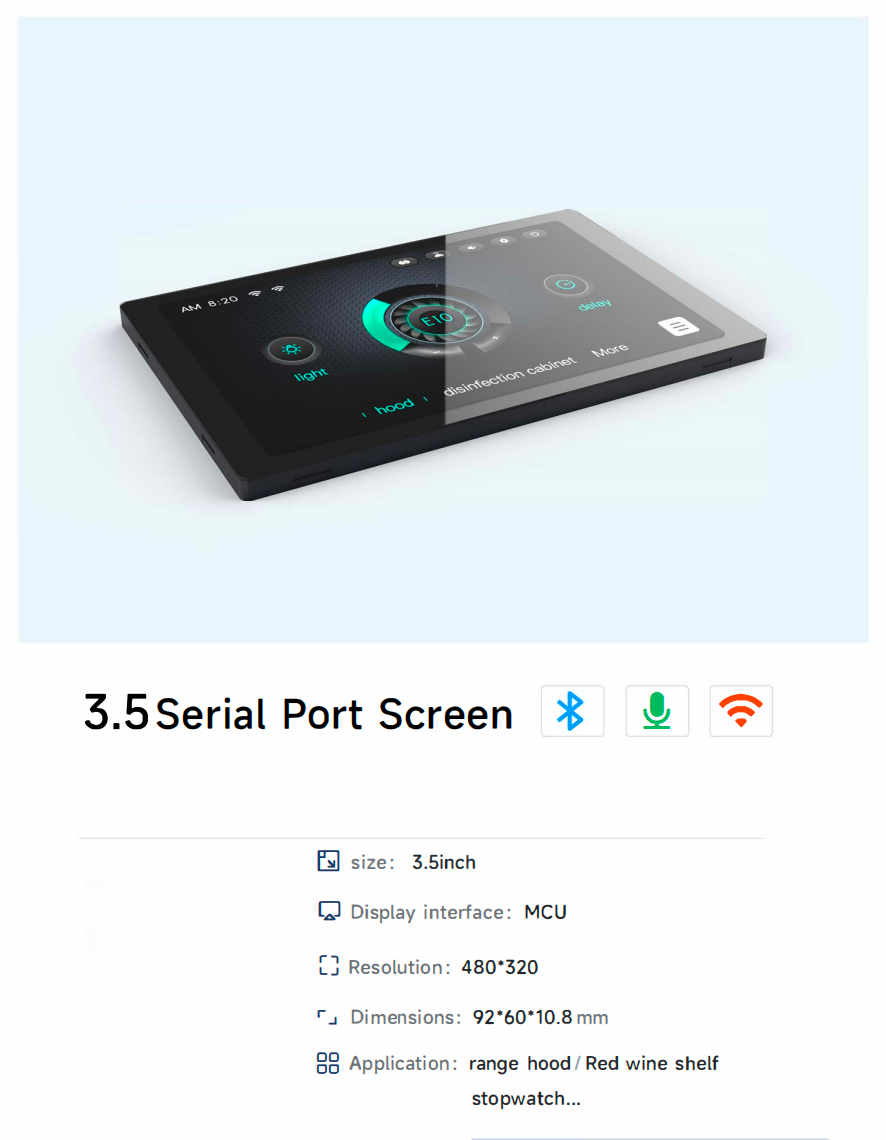Click the green microphone icon badge

click(657, 711)
